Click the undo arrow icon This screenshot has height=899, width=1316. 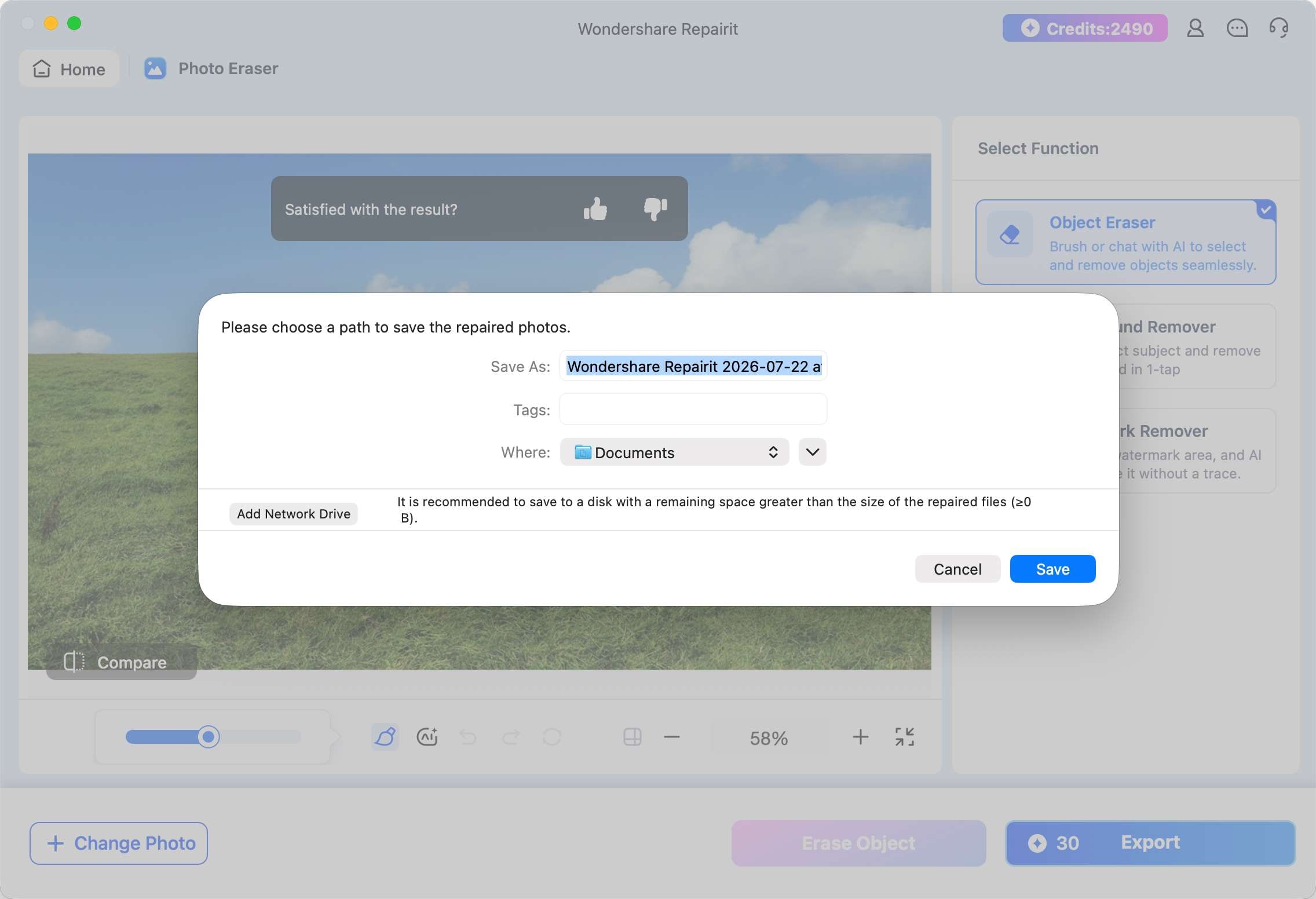pyautogui.click(x=468, y=737)
